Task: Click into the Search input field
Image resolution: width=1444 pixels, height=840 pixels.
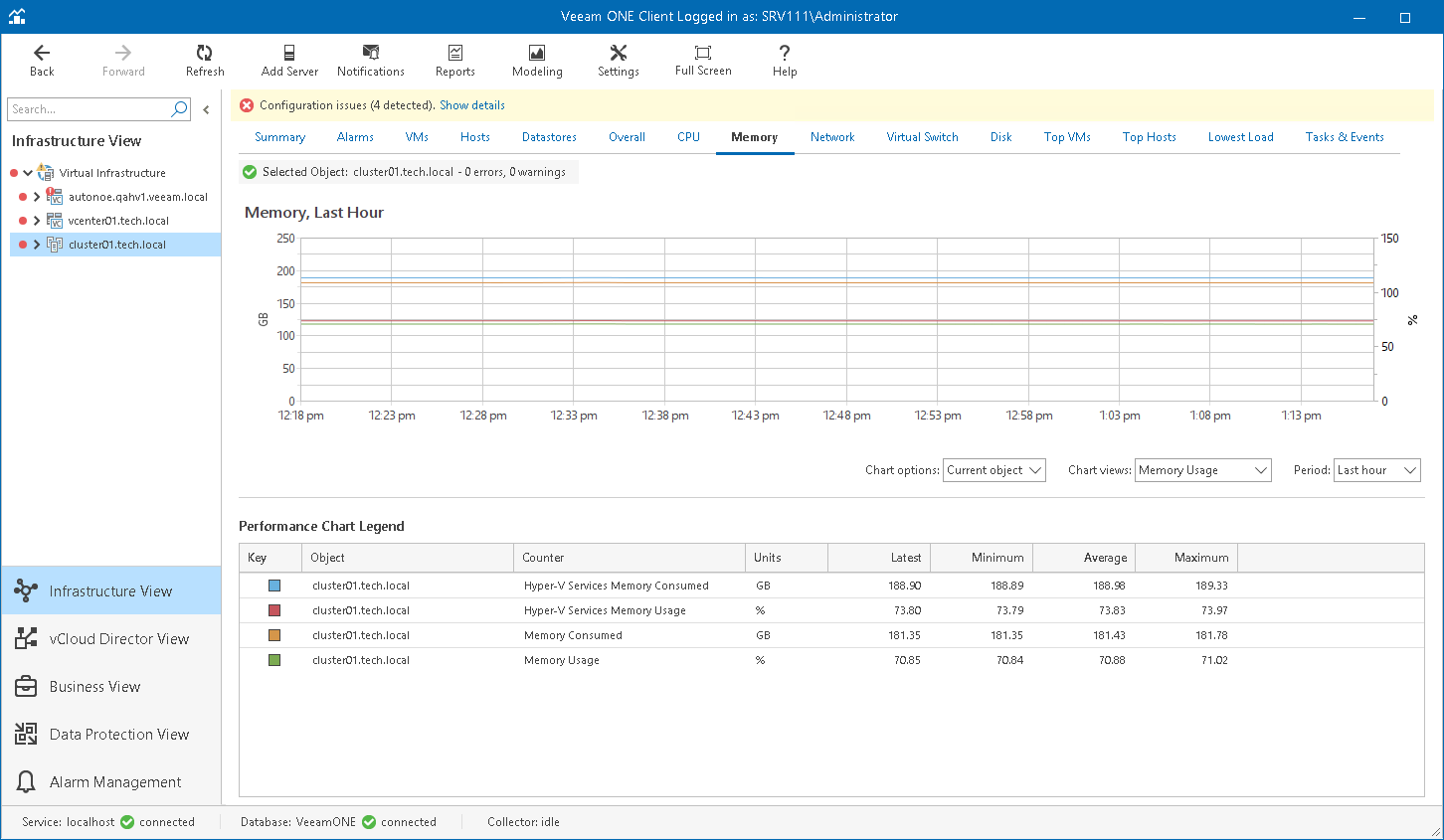Action: tap(88, 109)
